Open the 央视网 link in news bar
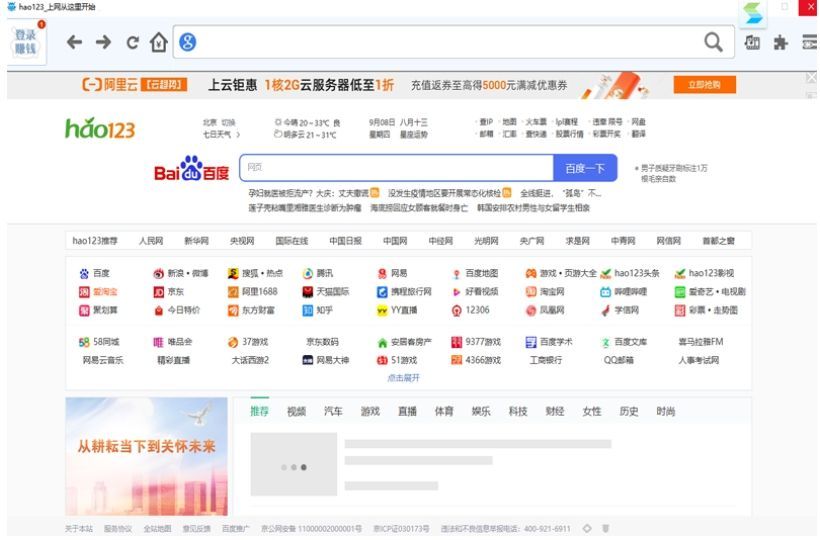The width and height of the screenshot is (820, 540). coord(242,241)
